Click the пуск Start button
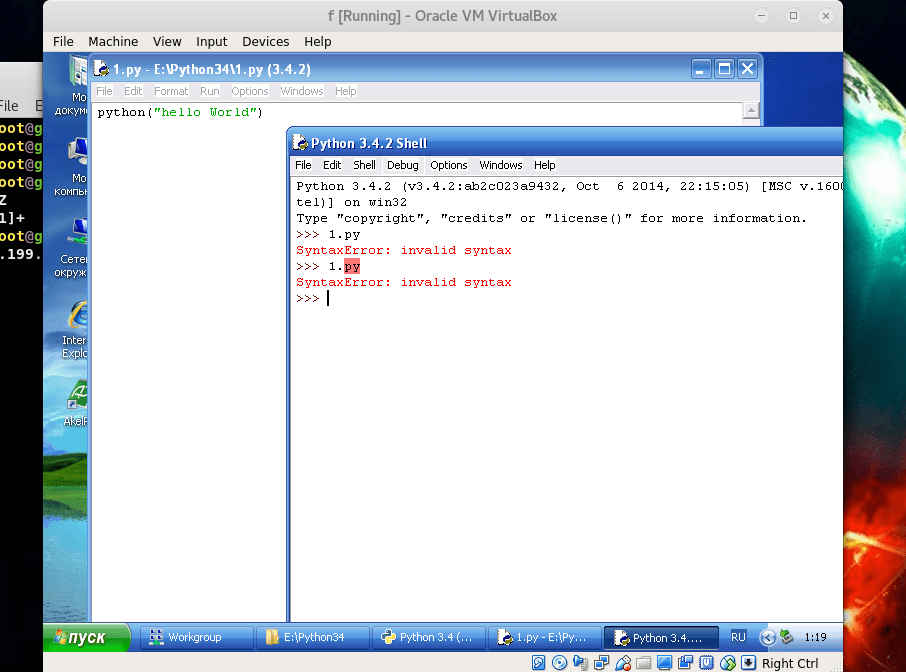This screenshot has height=672, width=906. point(88,637)
